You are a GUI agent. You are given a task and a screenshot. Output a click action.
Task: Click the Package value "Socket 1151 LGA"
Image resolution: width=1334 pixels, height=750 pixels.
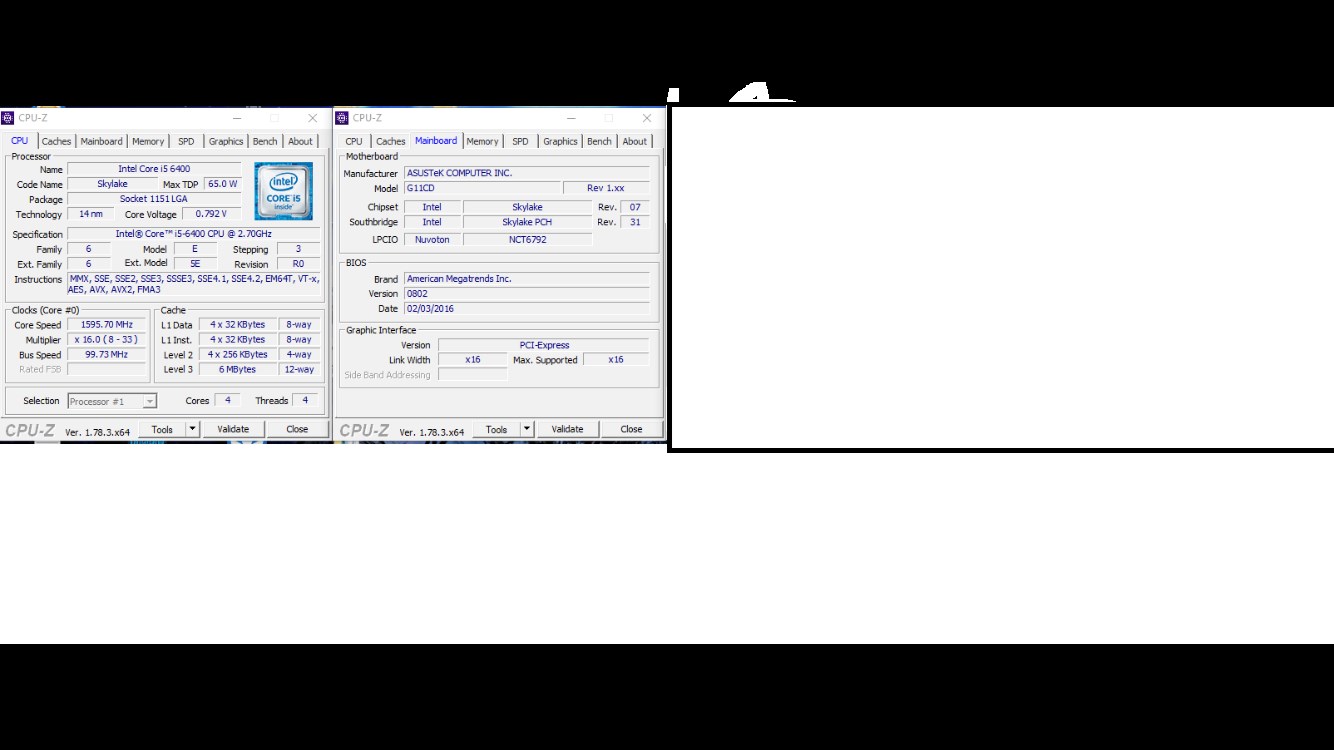pos(154,199)
